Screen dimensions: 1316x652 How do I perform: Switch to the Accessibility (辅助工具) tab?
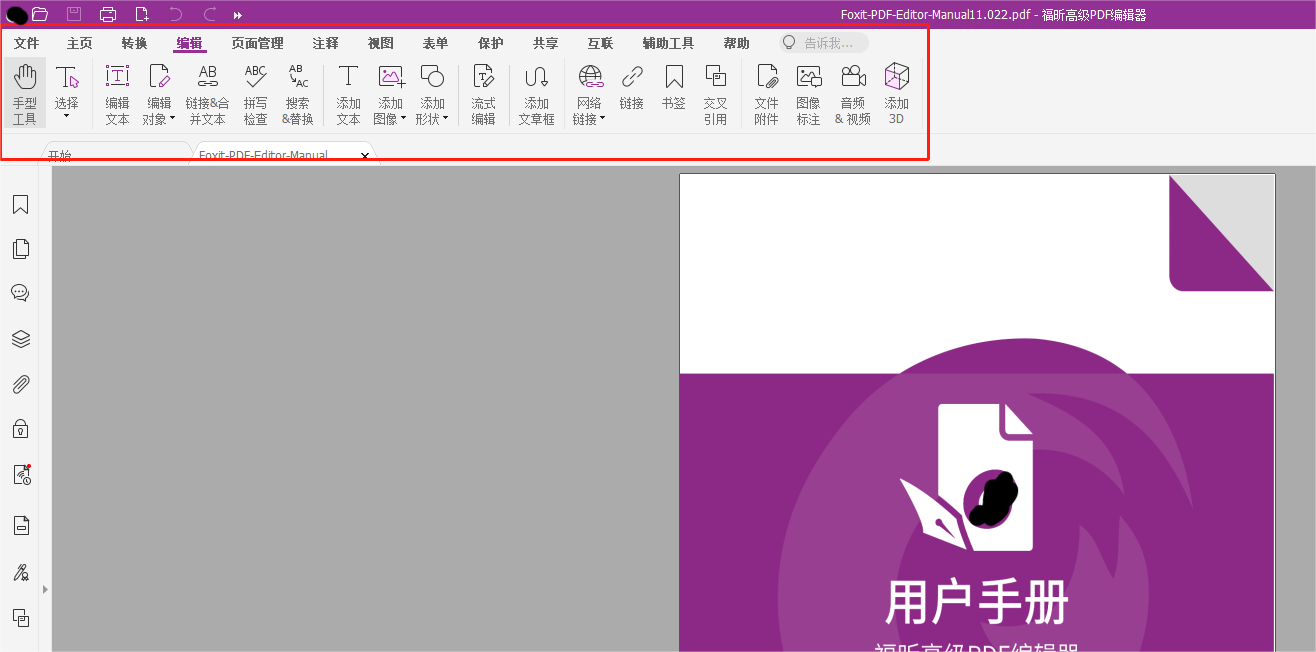coord(668,43)
